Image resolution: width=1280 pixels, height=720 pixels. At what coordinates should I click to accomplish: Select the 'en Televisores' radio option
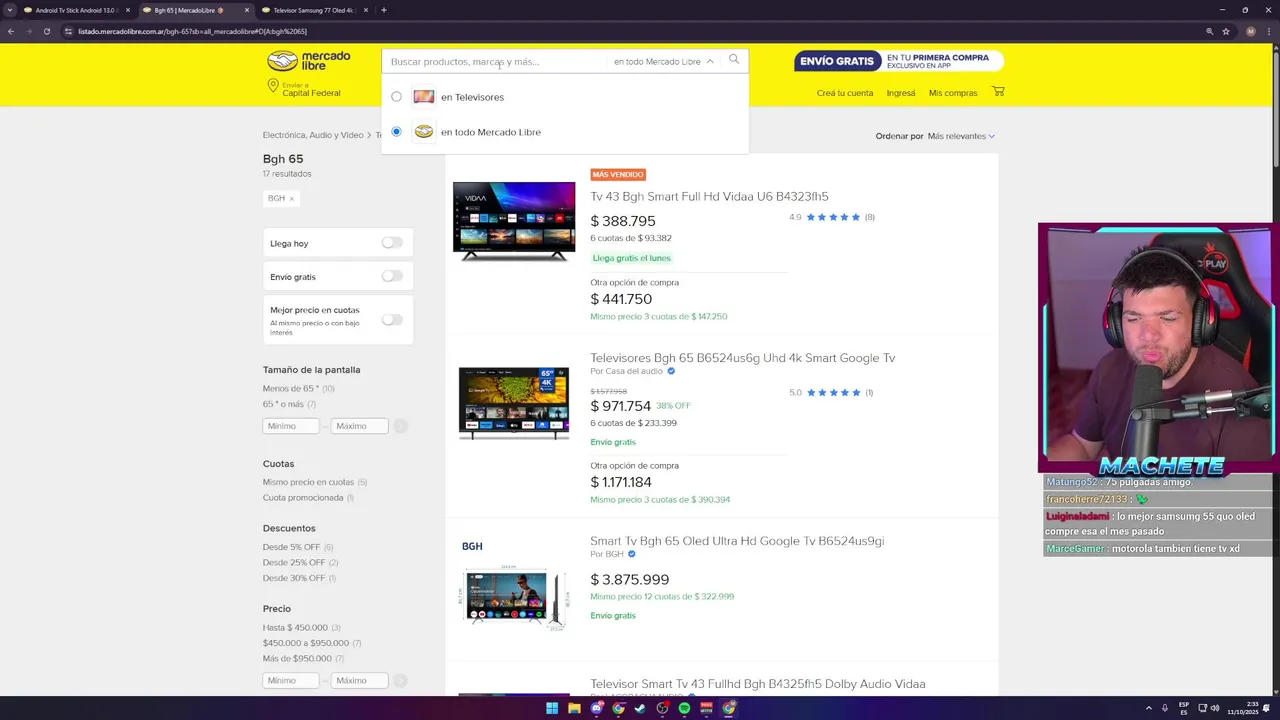(396, 97)
